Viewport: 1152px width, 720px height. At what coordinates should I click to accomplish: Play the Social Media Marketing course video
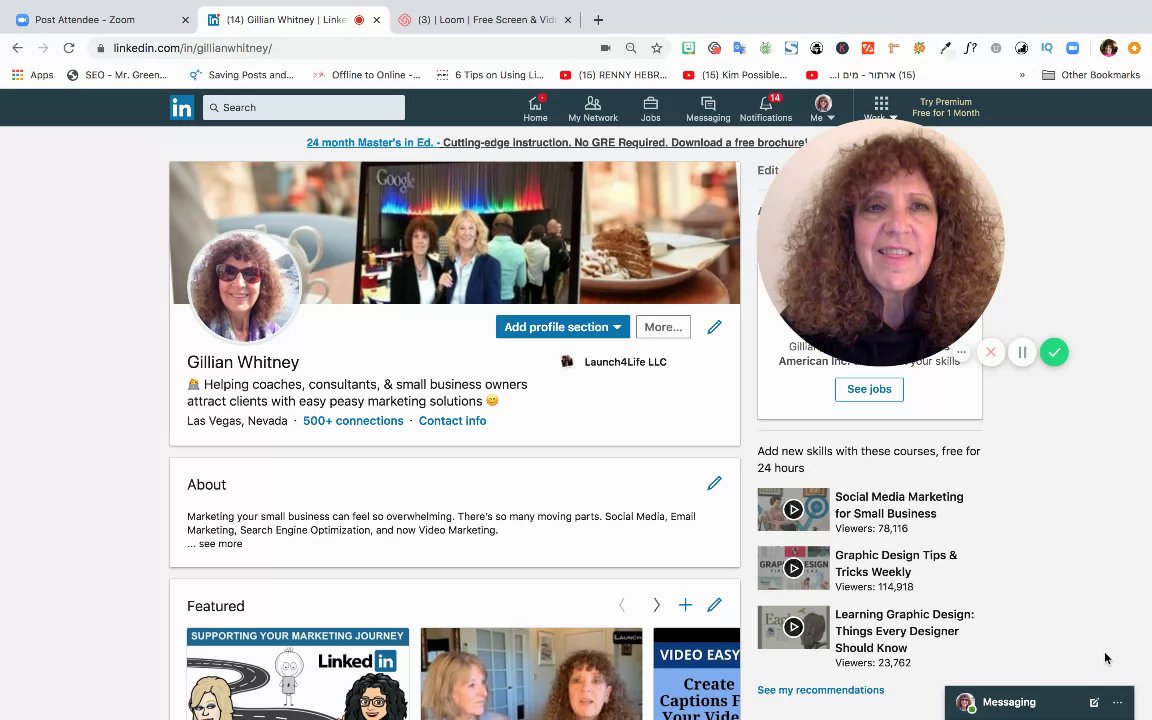[793, 509]
